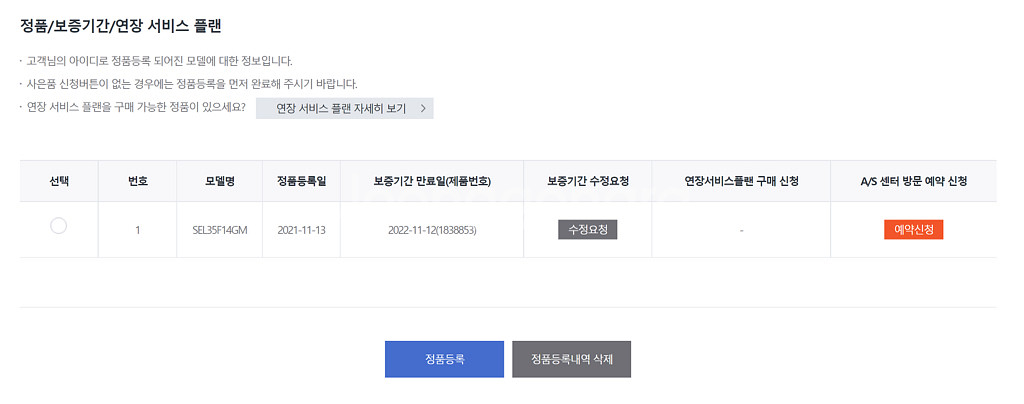Click the blue 정품등록 button
Image resolution: width=1024 pixels, height=404 pixels.
[x=444, y=359]
